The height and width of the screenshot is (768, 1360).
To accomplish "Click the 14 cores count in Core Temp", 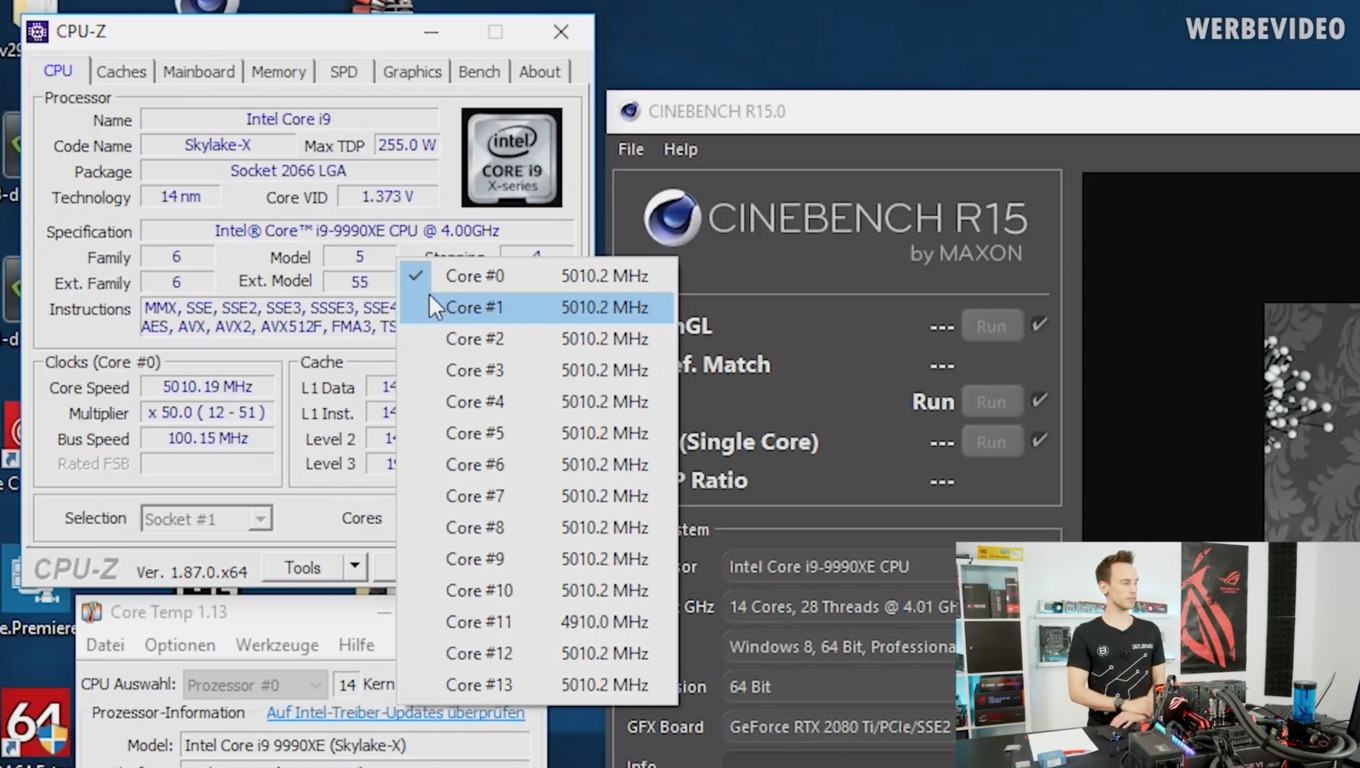I will tap(347, 685).
